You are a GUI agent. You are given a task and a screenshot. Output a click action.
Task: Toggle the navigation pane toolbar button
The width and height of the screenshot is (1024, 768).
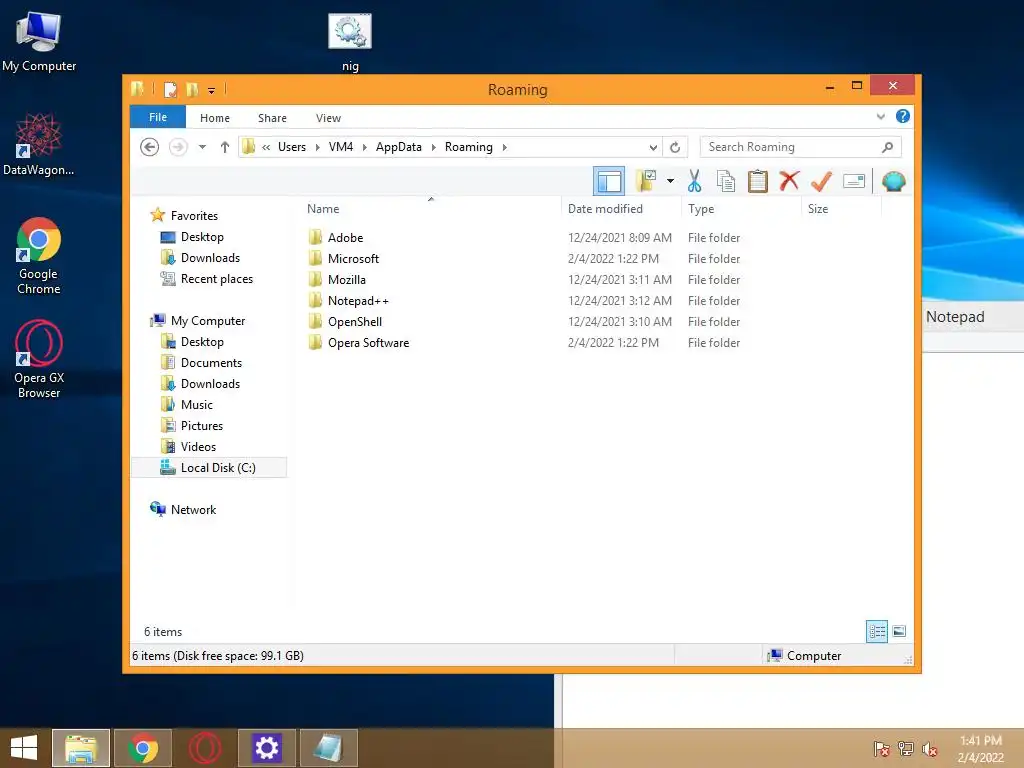609,181
